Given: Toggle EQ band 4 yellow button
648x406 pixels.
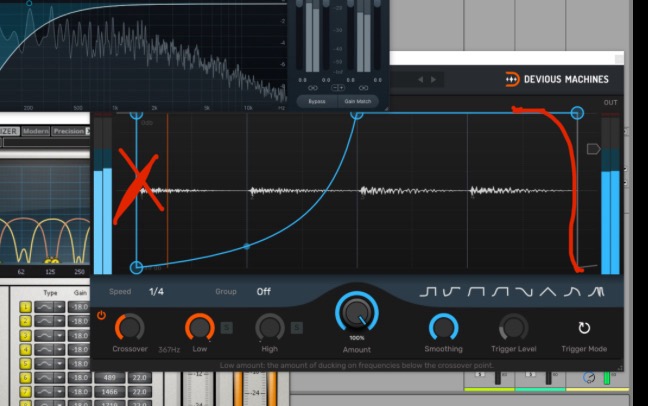Looking at the screenshot, I should coord(25,349).
